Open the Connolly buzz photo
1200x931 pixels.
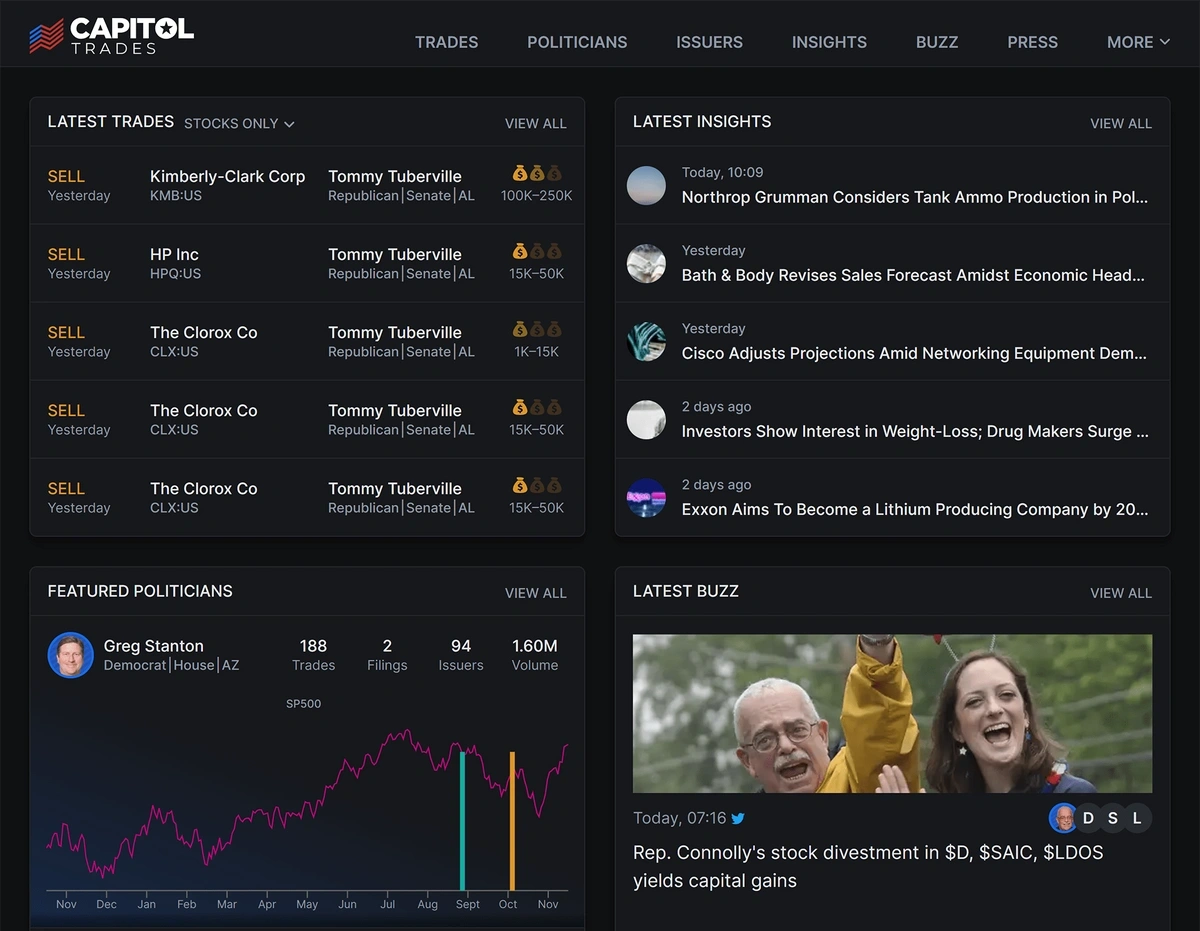click(892, 713)
